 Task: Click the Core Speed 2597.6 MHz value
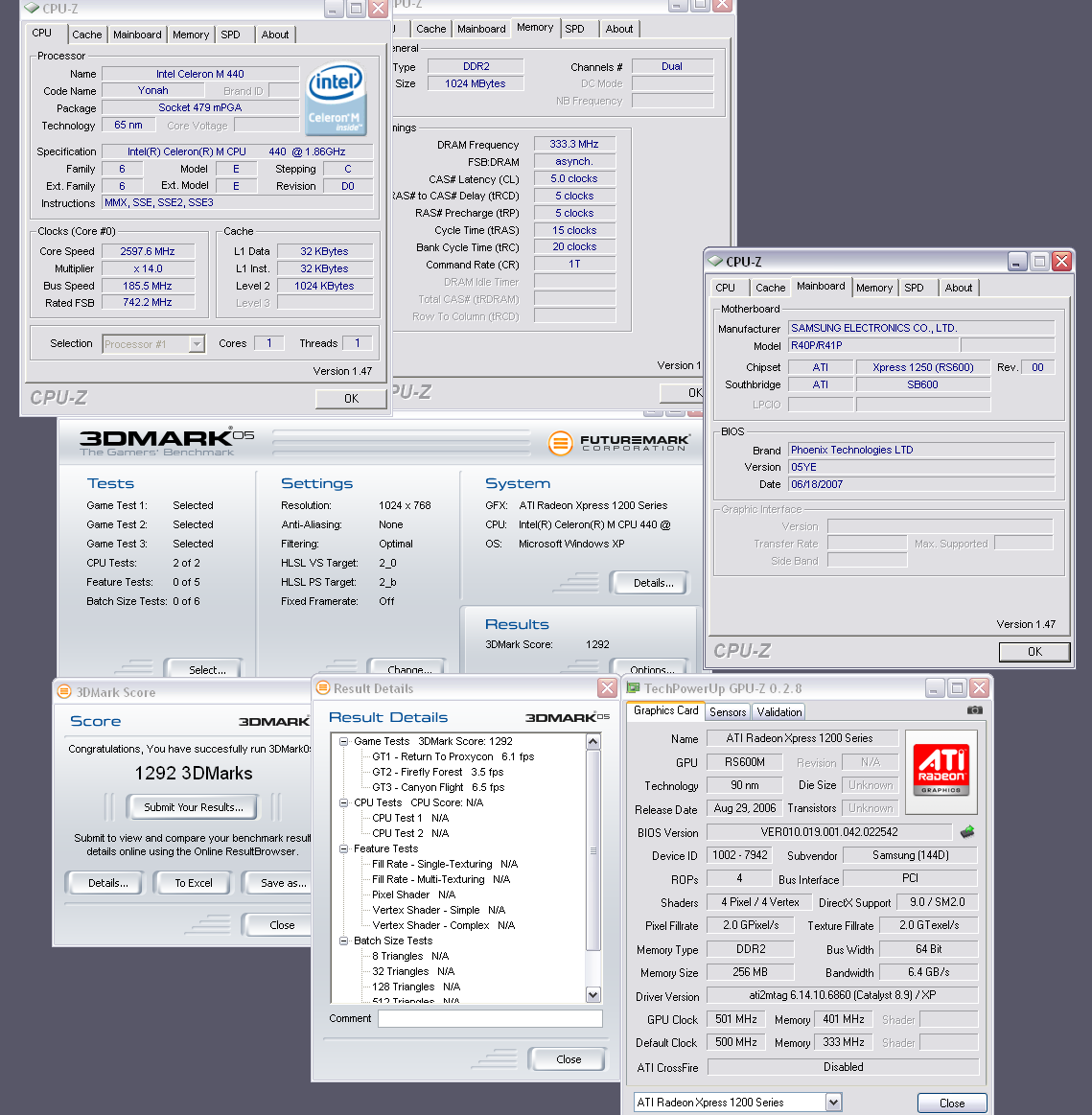pos(148,251)
